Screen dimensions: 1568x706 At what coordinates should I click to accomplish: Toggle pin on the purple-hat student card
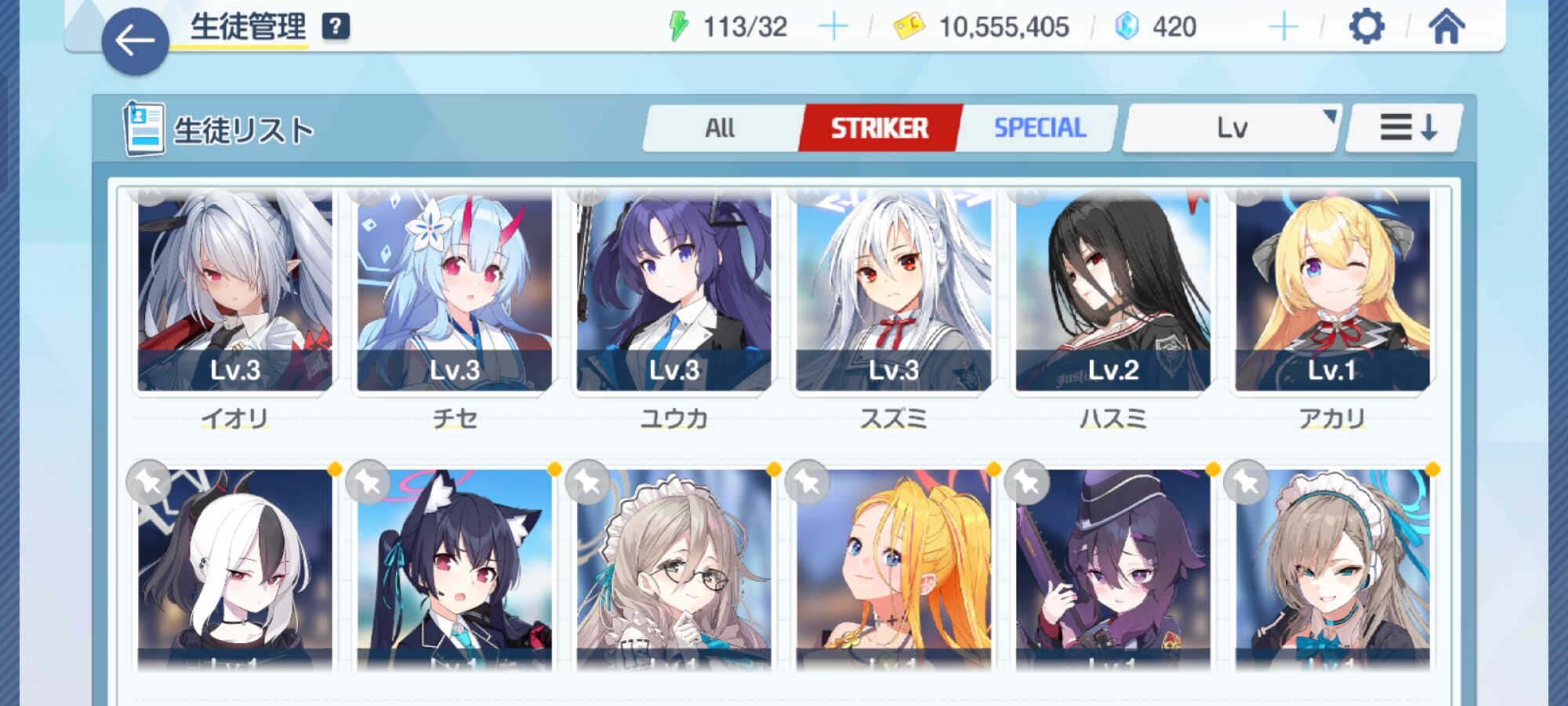tap(1026, 482)
